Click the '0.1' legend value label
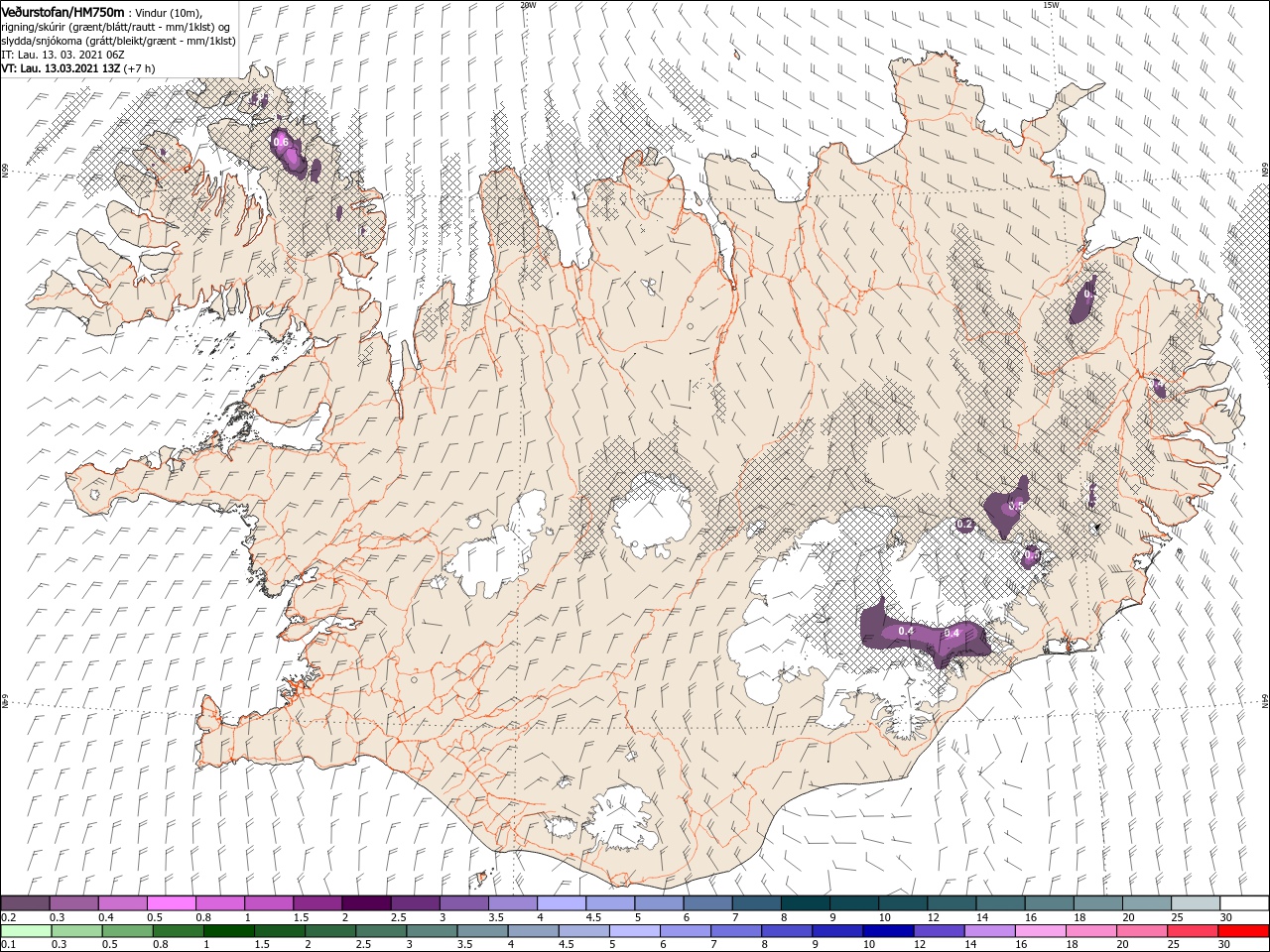 click(9, 944)
